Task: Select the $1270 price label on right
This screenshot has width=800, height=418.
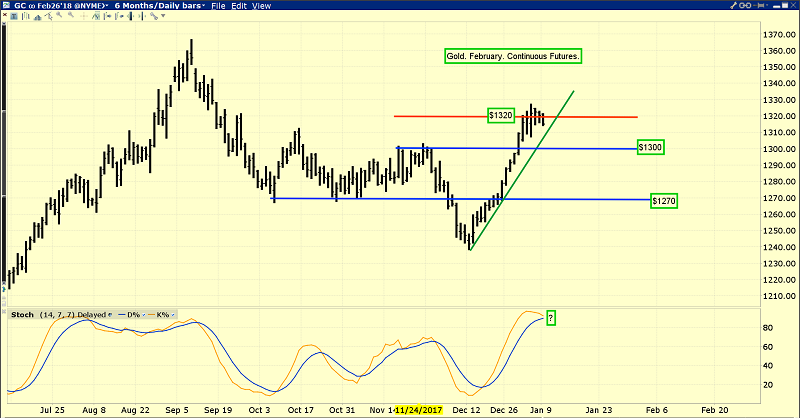Action: 664,201
